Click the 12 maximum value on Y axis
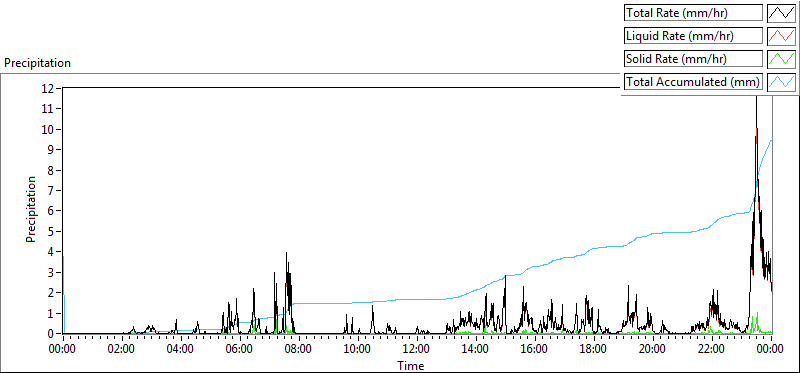 49,88
